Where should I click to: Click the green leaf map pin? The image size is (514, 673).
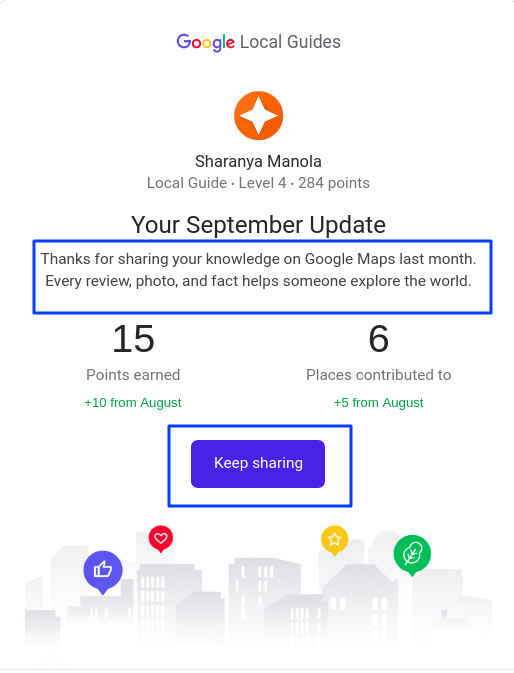[x=412, y=555]
